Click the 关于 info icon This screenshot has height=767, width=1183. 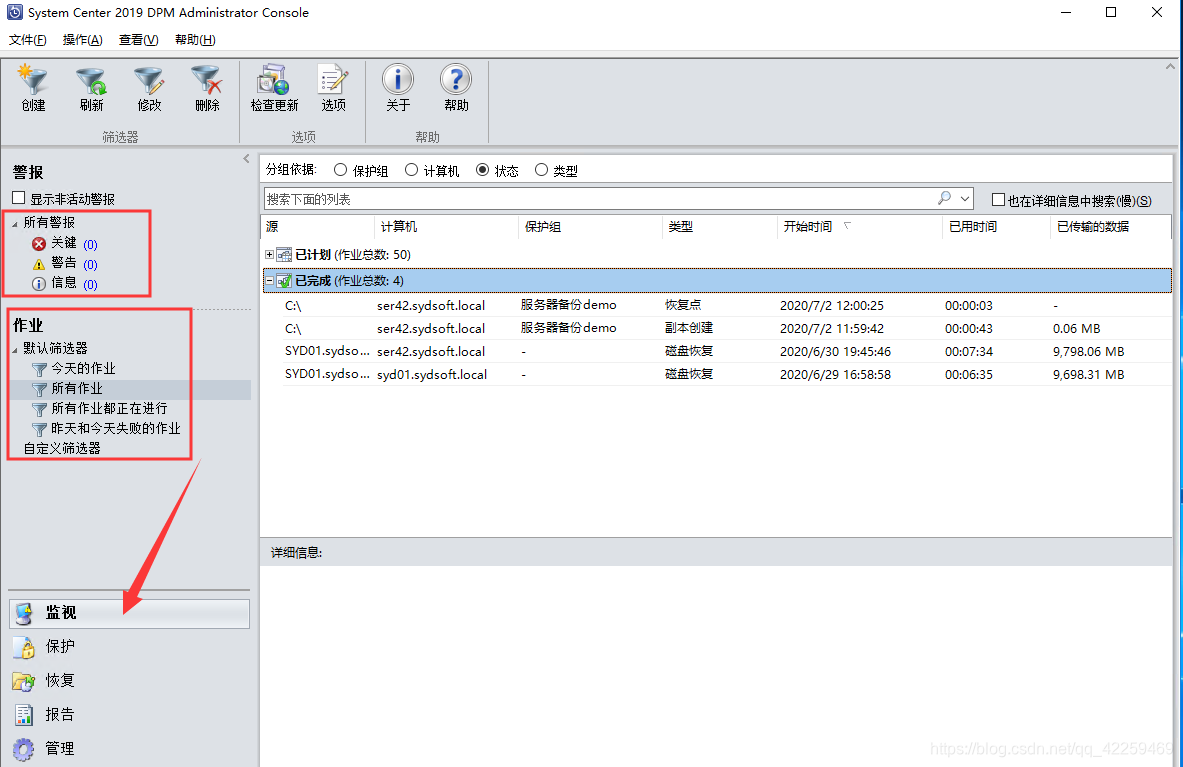click(x=398, y=79)
